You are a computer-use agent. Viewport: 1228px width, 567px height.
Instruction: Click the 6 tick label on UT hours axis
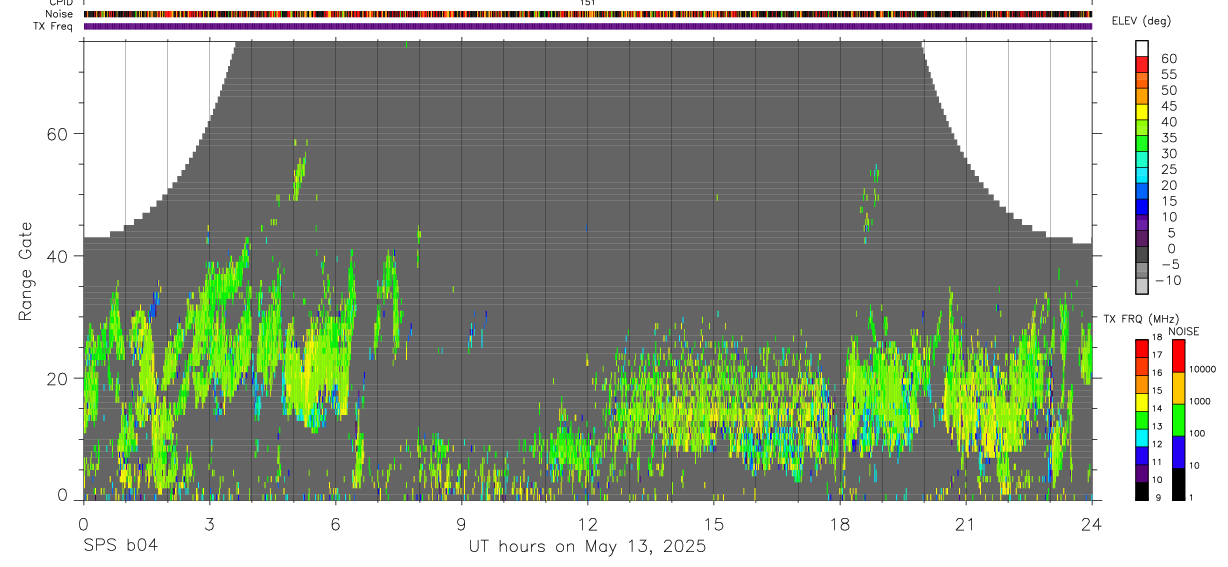pyautogui.click(x=335, y=523)
